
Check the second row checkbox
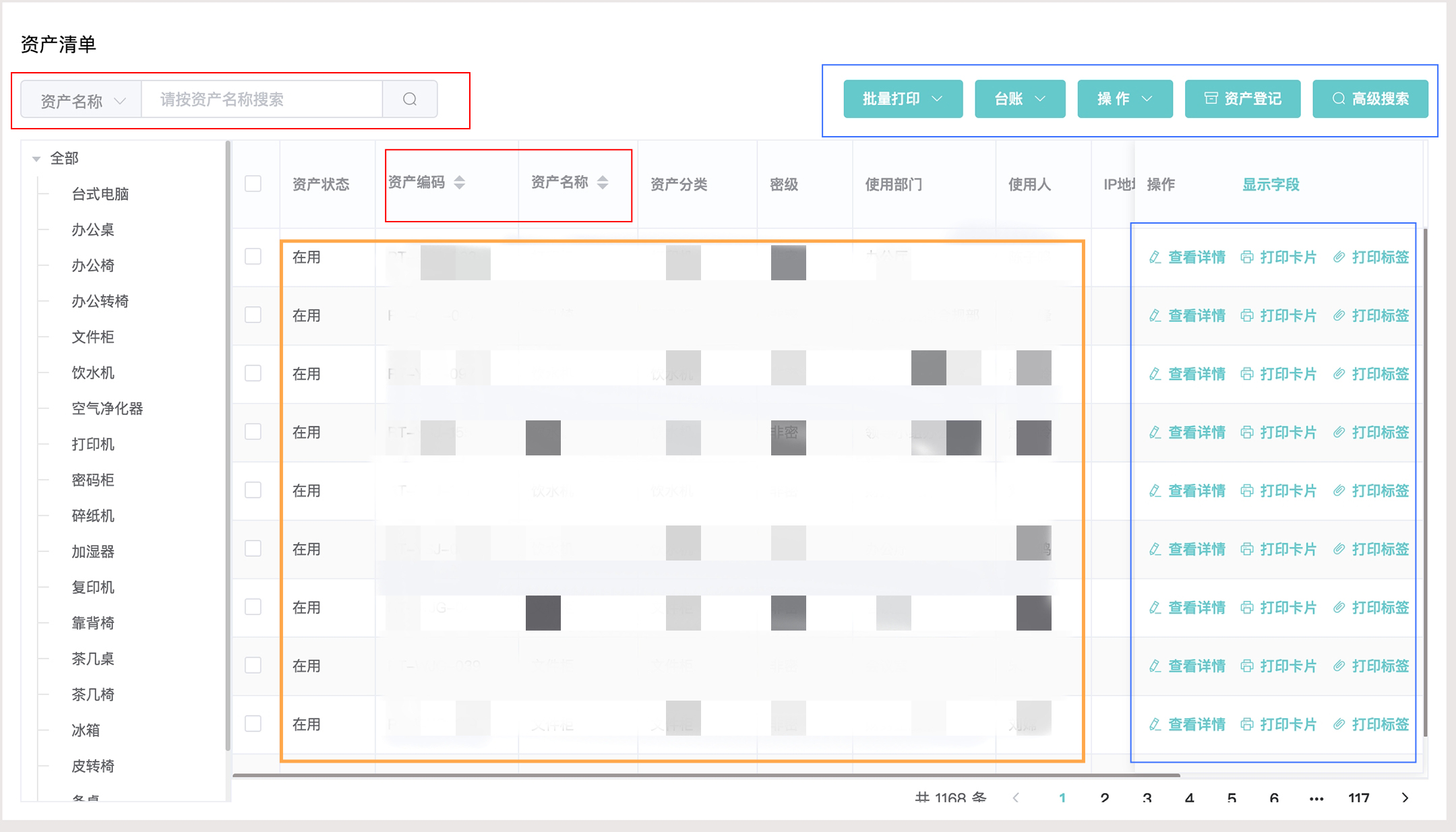pyautogui.click(x=253, y=315)
